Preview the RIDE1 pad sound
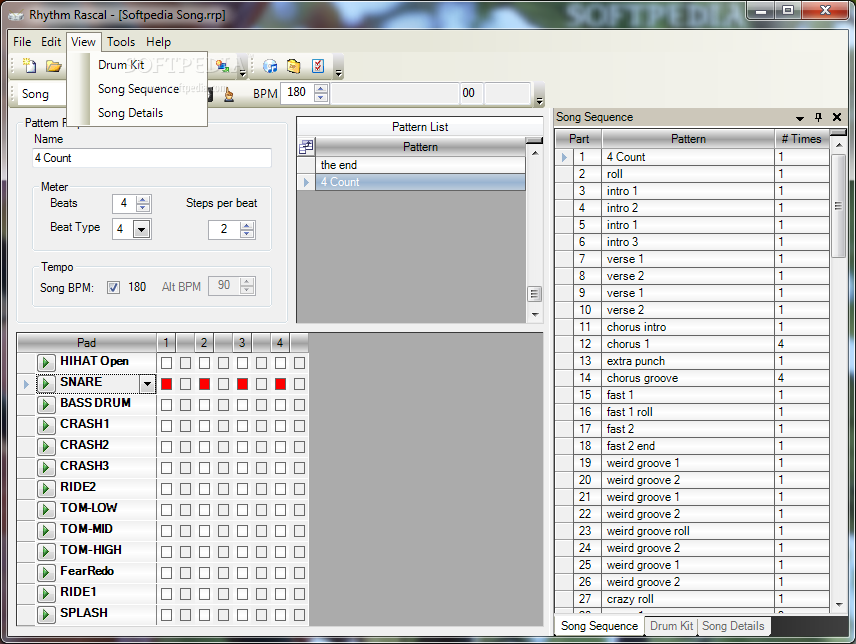856x644 pixels. [46, 593]
